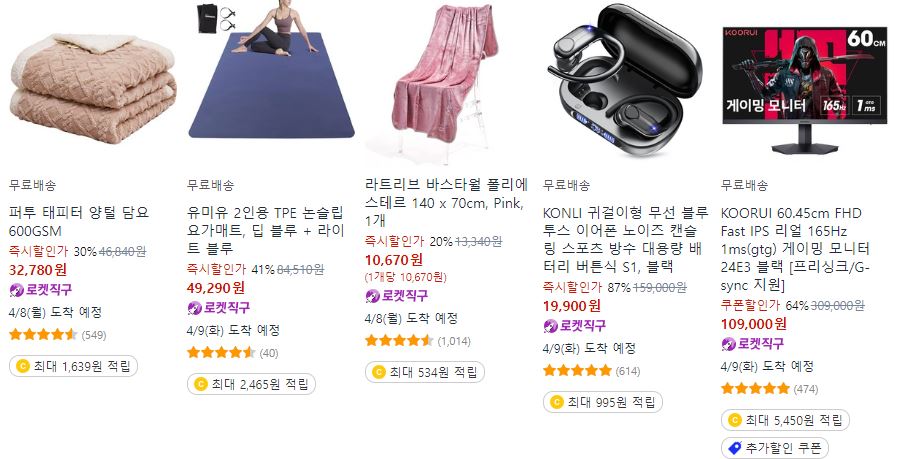The width and height of the screenshot is (899, 459).
Task: Open the 퍼투 태피터 양털 담요 600GSM title
Action: 79,222
